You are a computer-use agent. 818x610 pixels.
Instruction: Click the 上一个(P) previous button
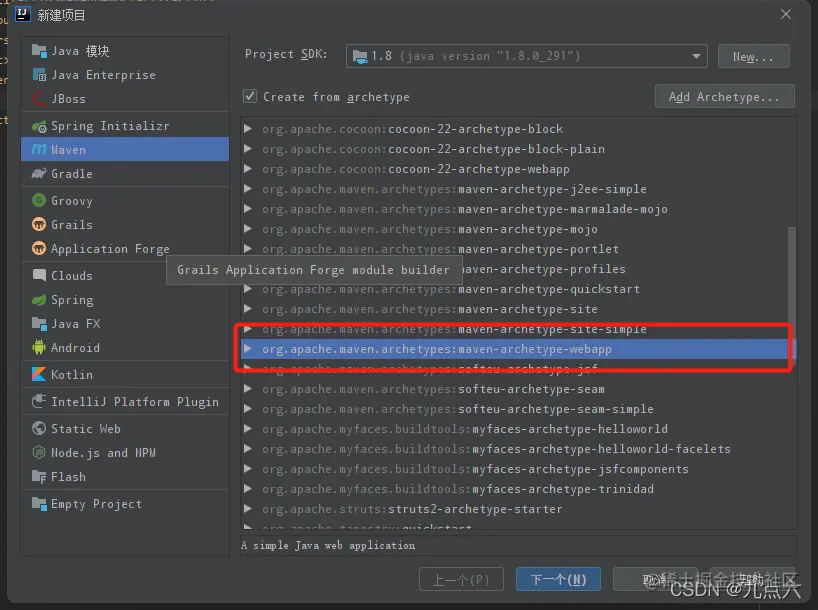click(x=461, y=579)
